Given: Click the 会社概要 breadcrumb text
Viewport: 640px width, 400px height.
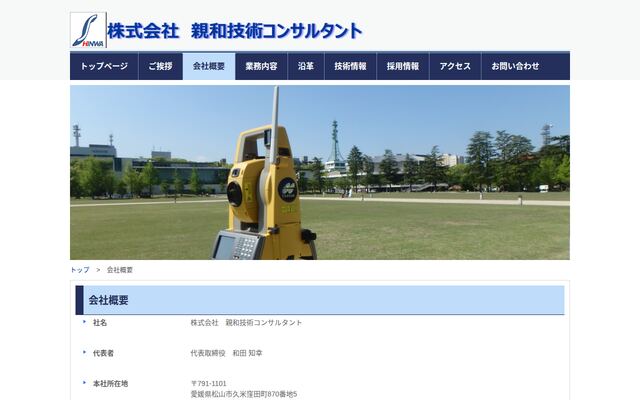Looking at the screenshot, I should 120,270.
